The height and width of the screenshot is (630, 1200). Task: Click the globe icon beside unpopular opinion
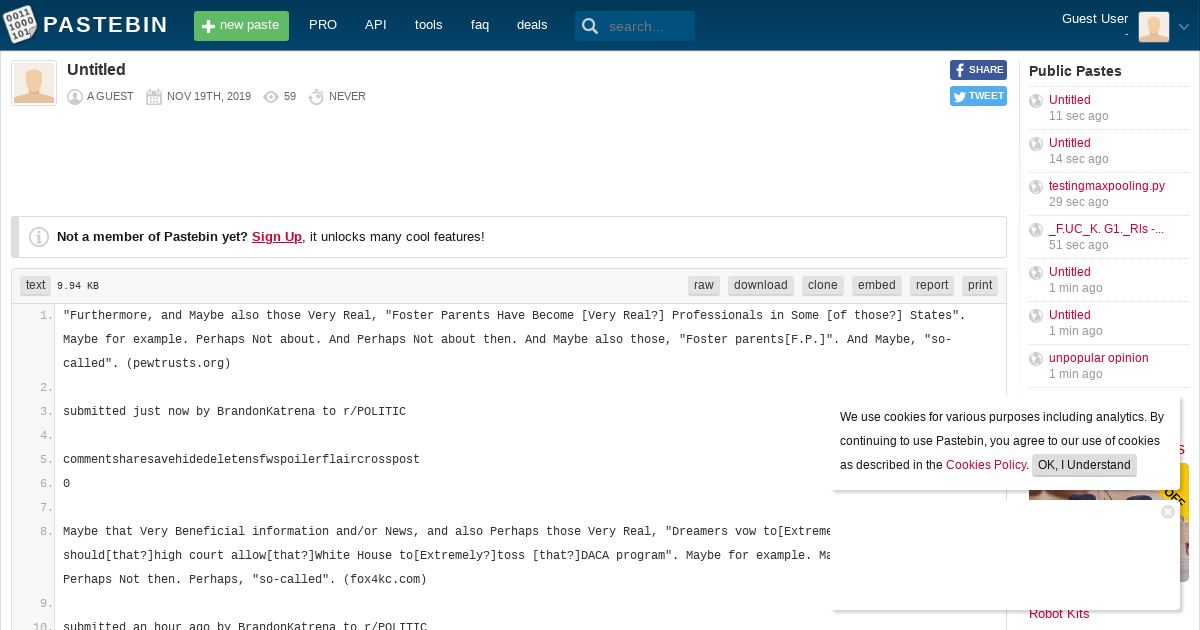1036,359
